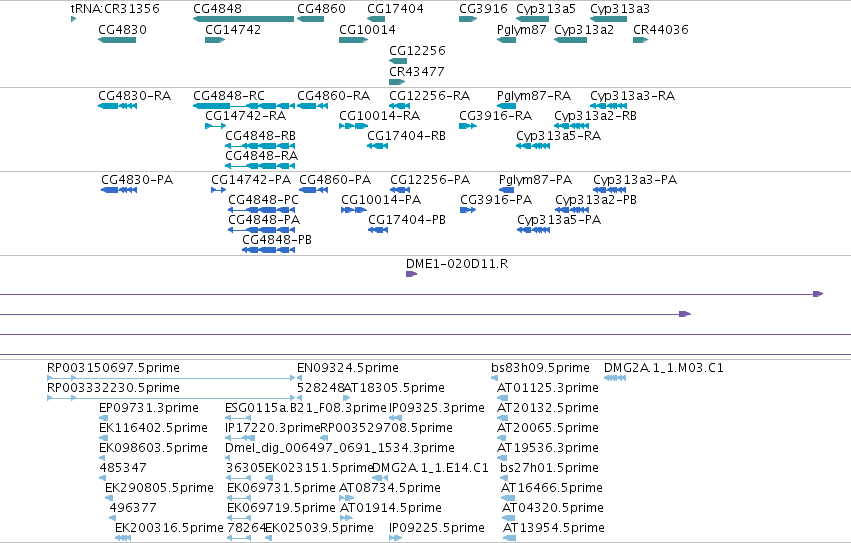Image resolution: width=851 pixels, height=543 pixels.
Task: Click the Pglym87-PA protein feature
Action: click(506, 190)
